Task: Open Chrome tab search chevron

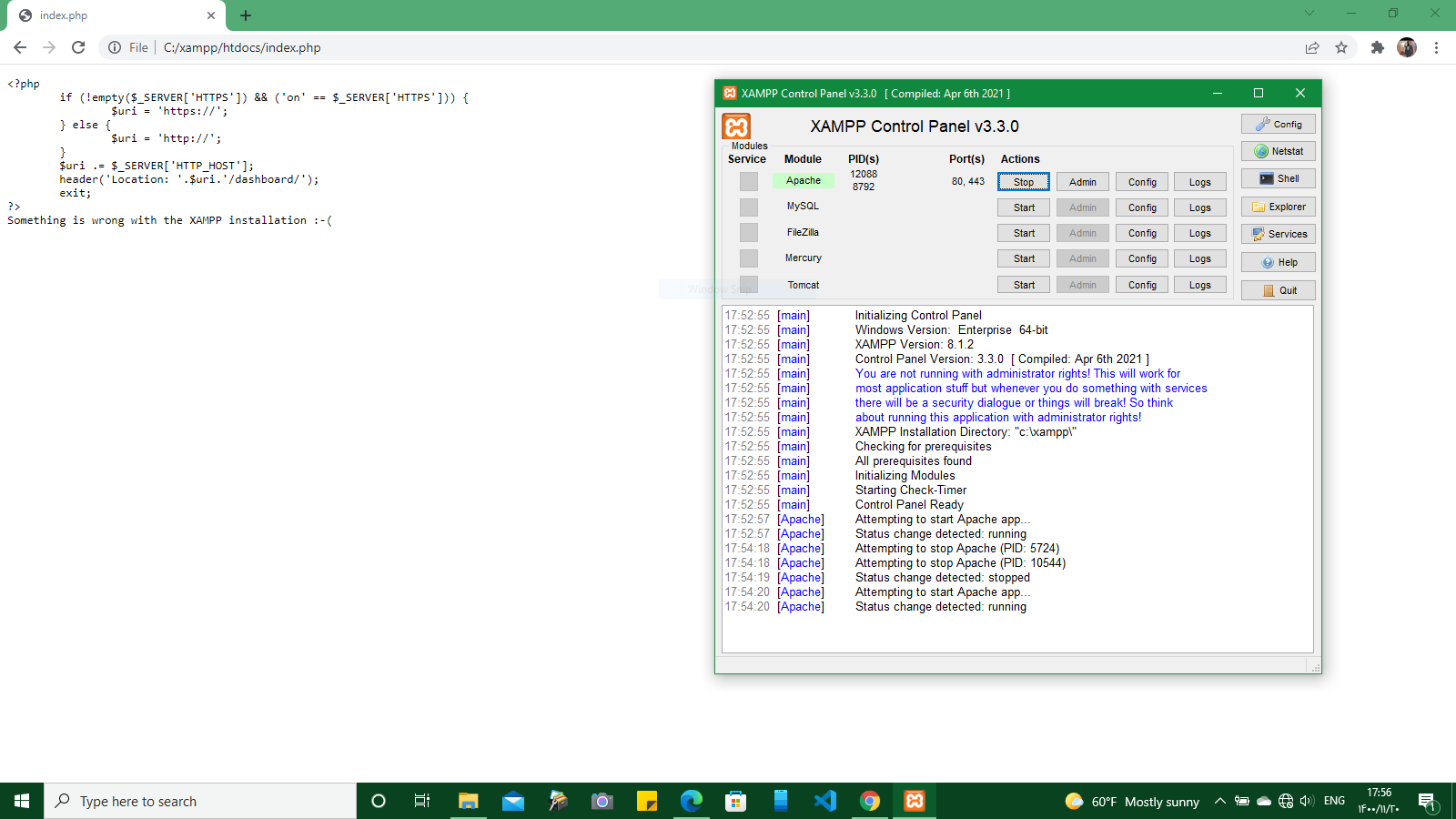Action: [x=1309, y=13]
